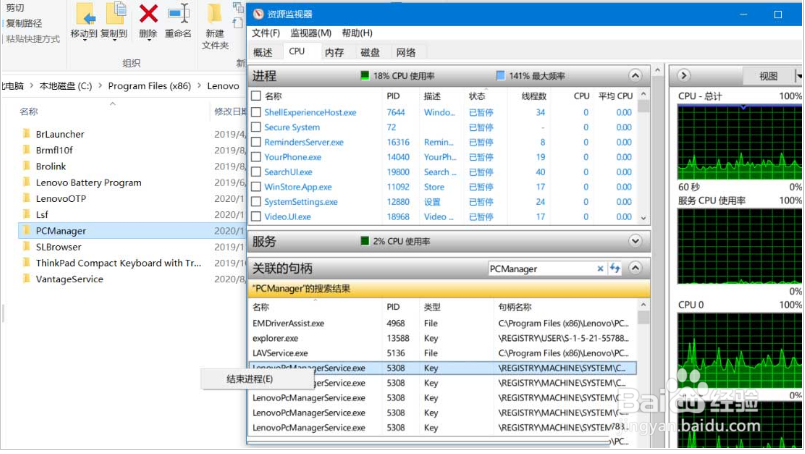Click the BrLauncher folder icon
805x454 pixels.
tap(27, 134)
